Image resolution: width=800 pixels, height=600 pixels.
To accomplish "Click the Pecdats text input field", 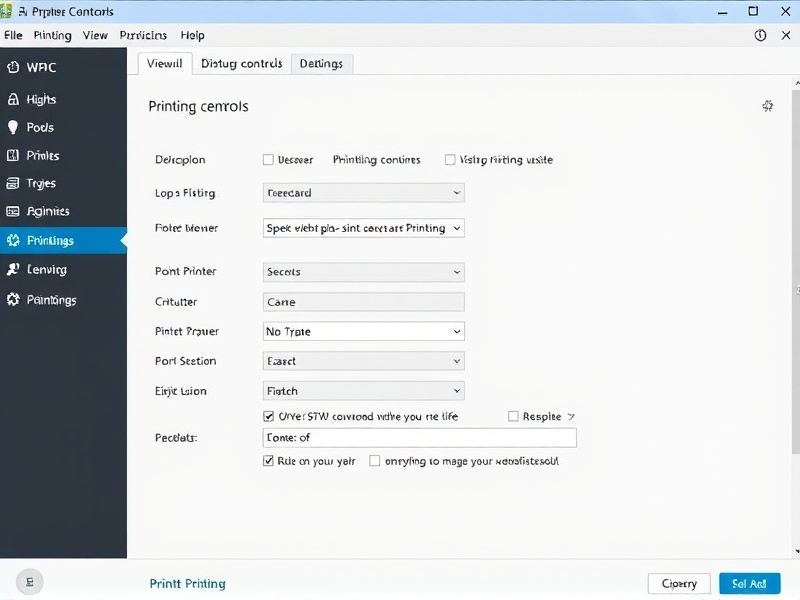I will point(419,438).
